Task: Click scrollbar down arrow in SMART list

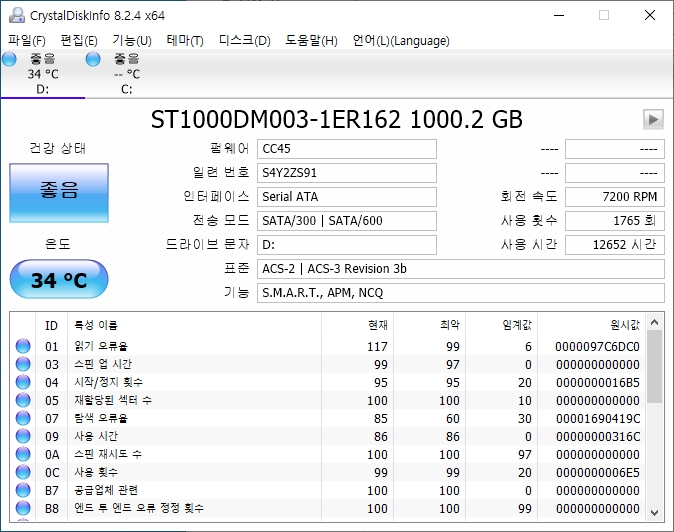Action: coord(655,513)
